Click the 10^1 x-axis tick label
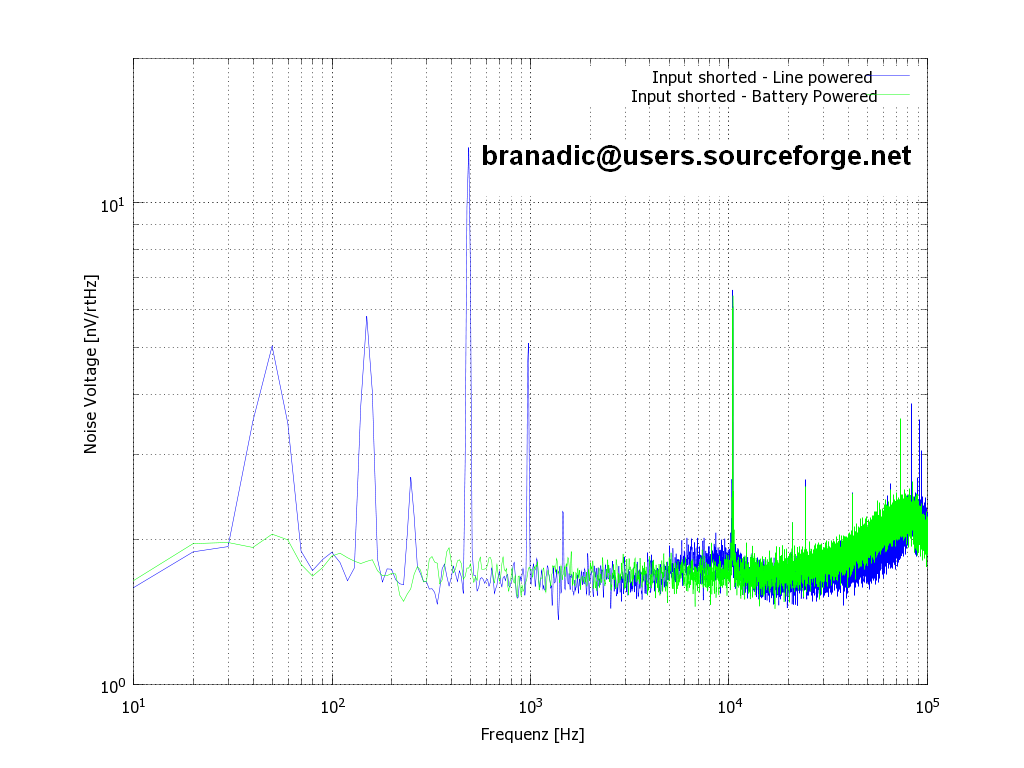 click(133, 706)
